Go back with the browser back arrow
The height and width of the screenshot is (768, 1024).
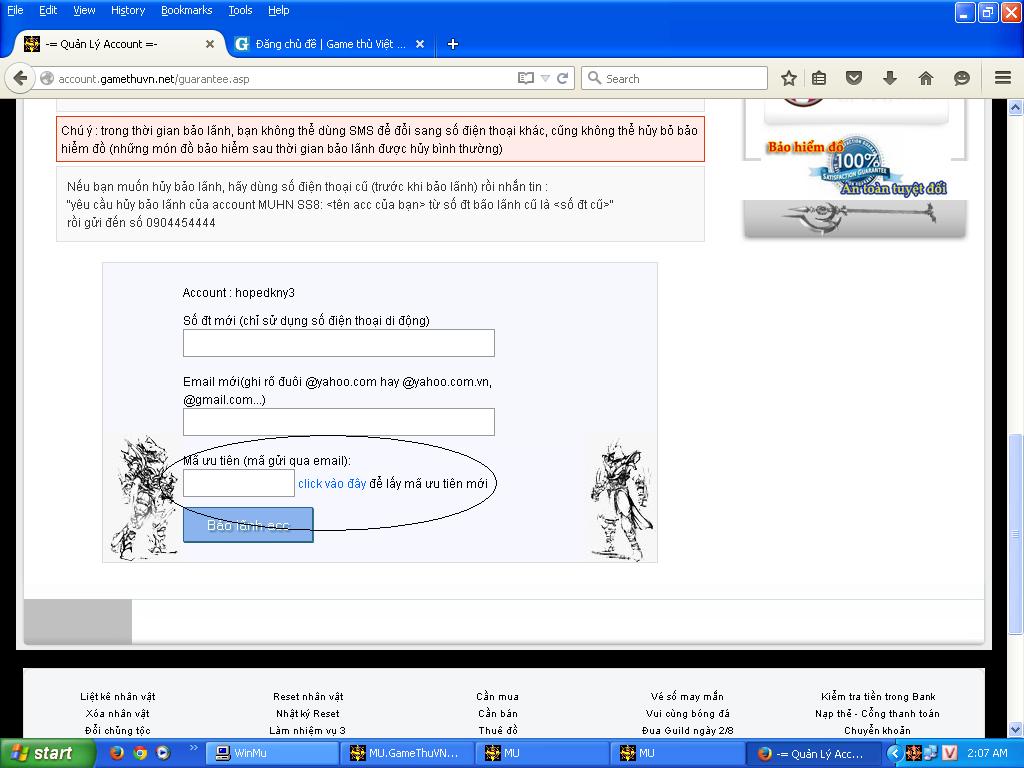pos(20,78)
